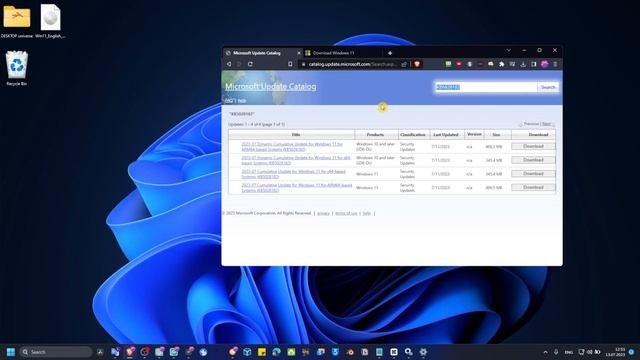This screenshot has width=640, height=360.
Task: Toggle the browser sidebar panel icon
Action: pos(533,64)
